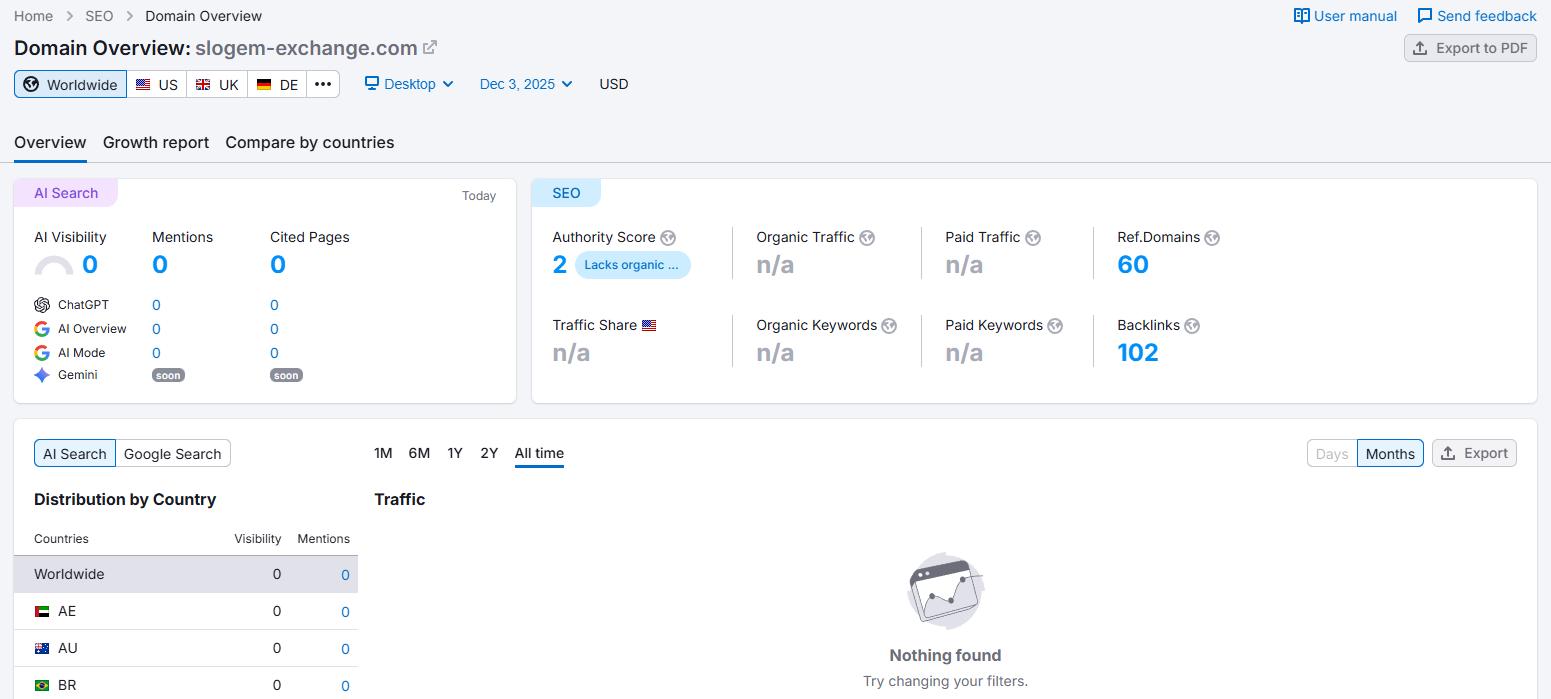
Task: Click Google icon beside AI Overview
Action: click(x=42, y=329)
